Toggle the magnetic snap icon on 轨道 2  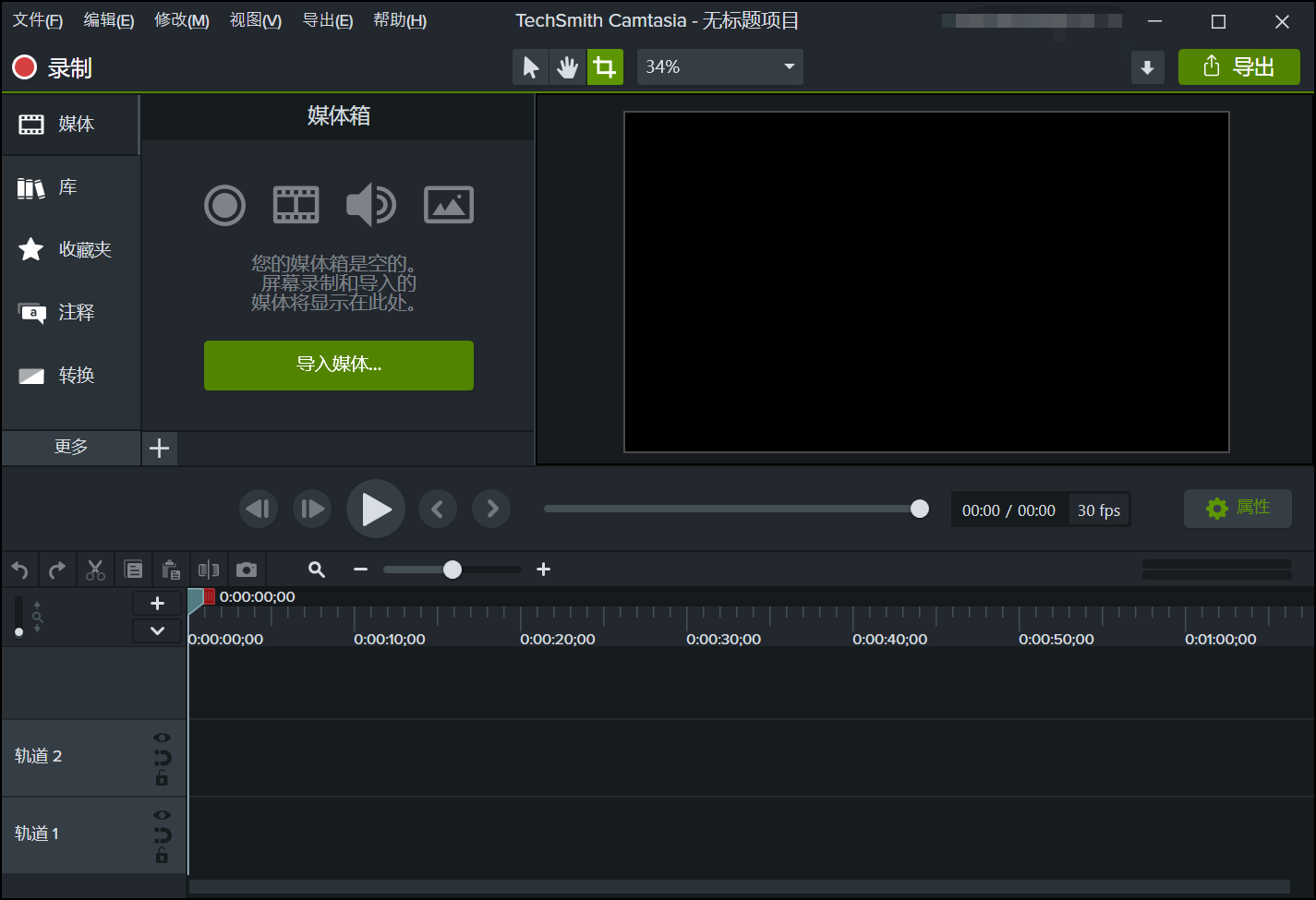[162, 758]
